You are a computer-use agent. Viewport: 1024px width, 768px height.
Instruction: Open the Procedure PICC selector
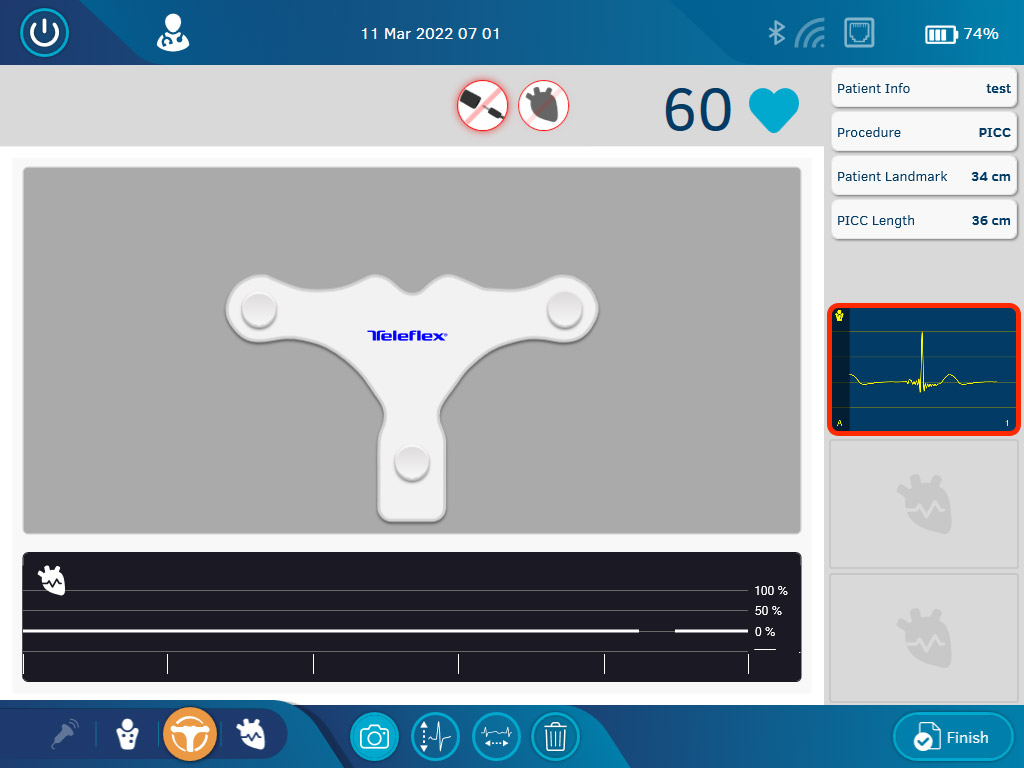coord(924,133)
